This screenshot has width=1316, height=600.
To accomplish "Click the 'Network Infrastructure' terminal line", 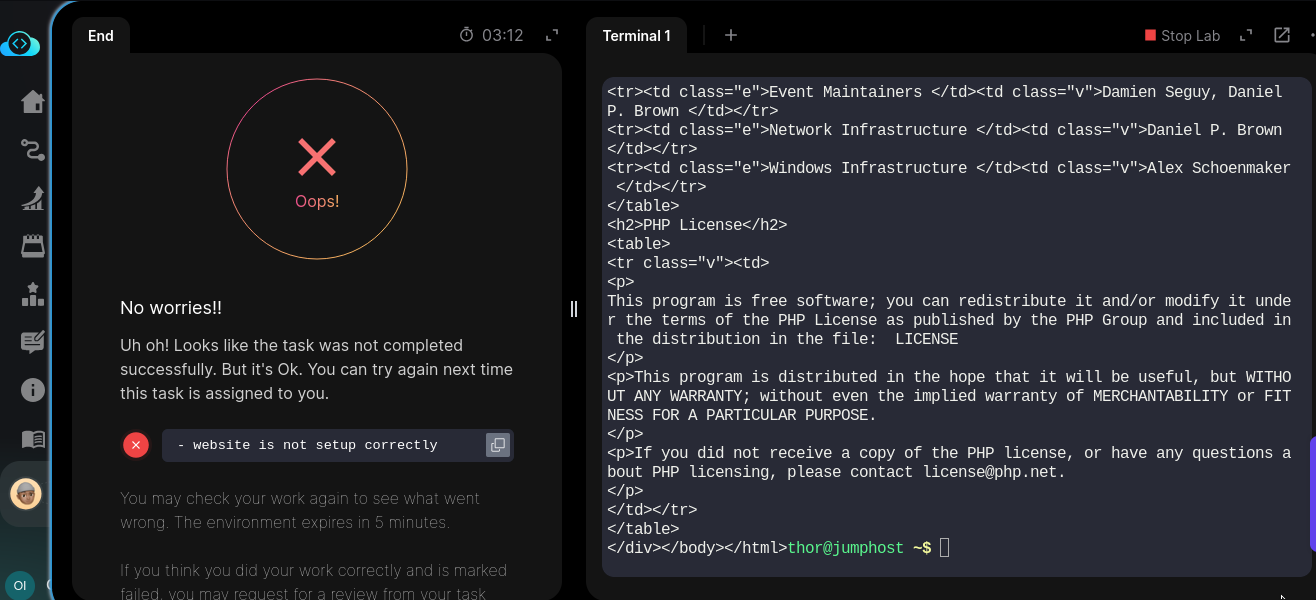I will (x=945, y=139).
